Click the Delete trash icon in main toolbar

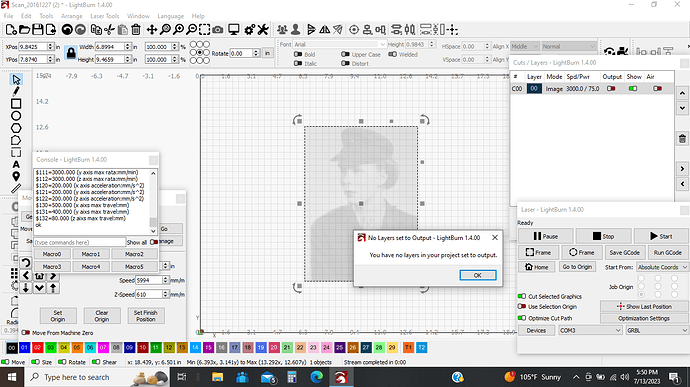tap(136, 30)
